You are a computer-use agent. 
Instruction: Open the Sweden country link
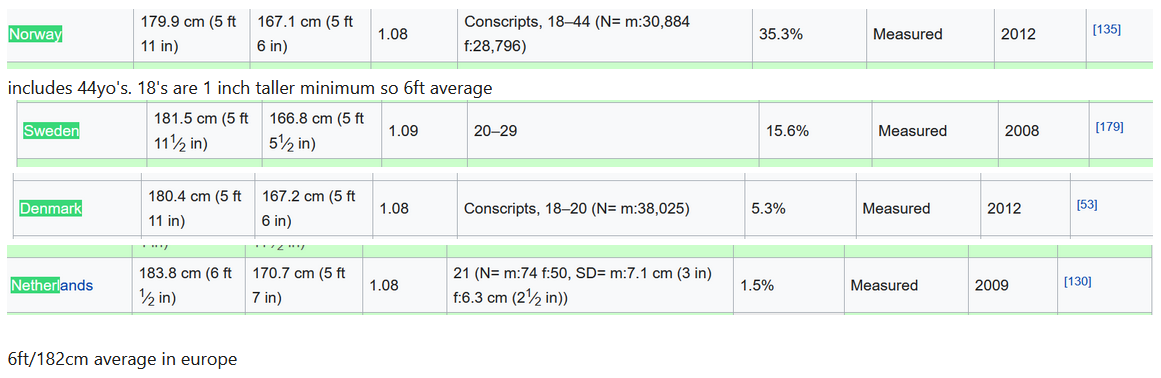51,131
